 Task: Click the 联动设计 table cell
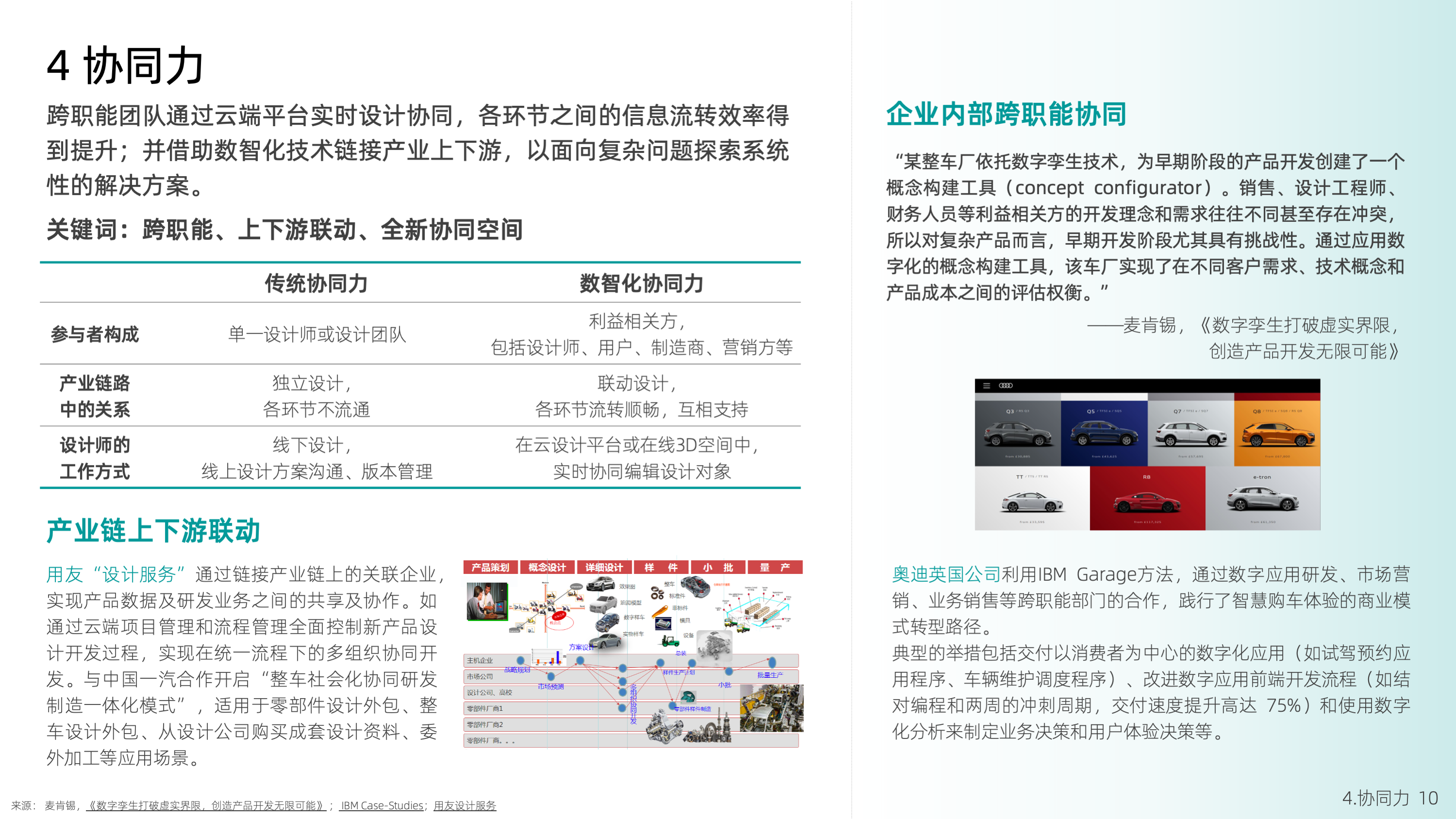tap(642, 396)
